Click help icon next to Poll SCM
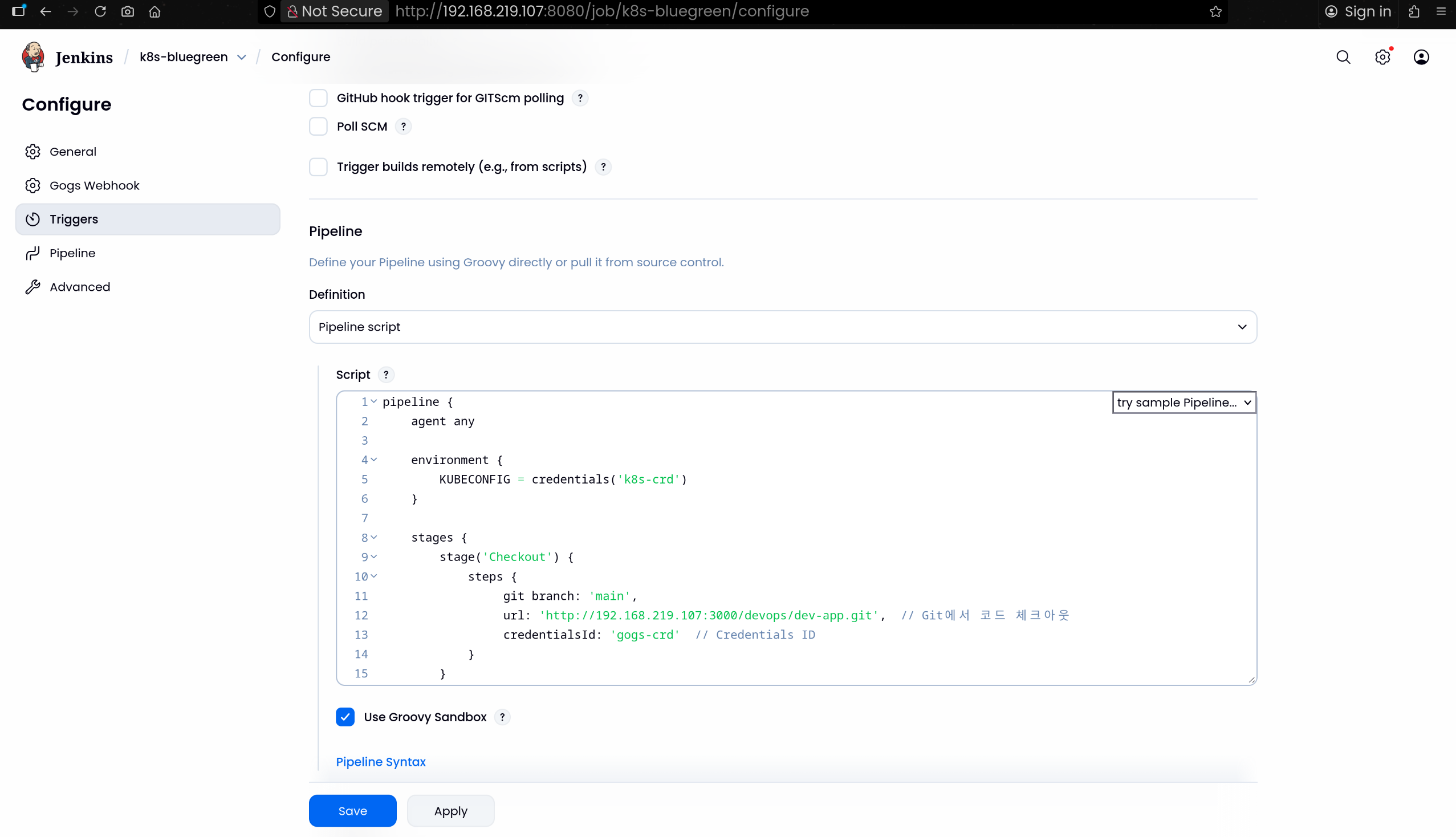1456x837 pixels. (x=404, y=127)
